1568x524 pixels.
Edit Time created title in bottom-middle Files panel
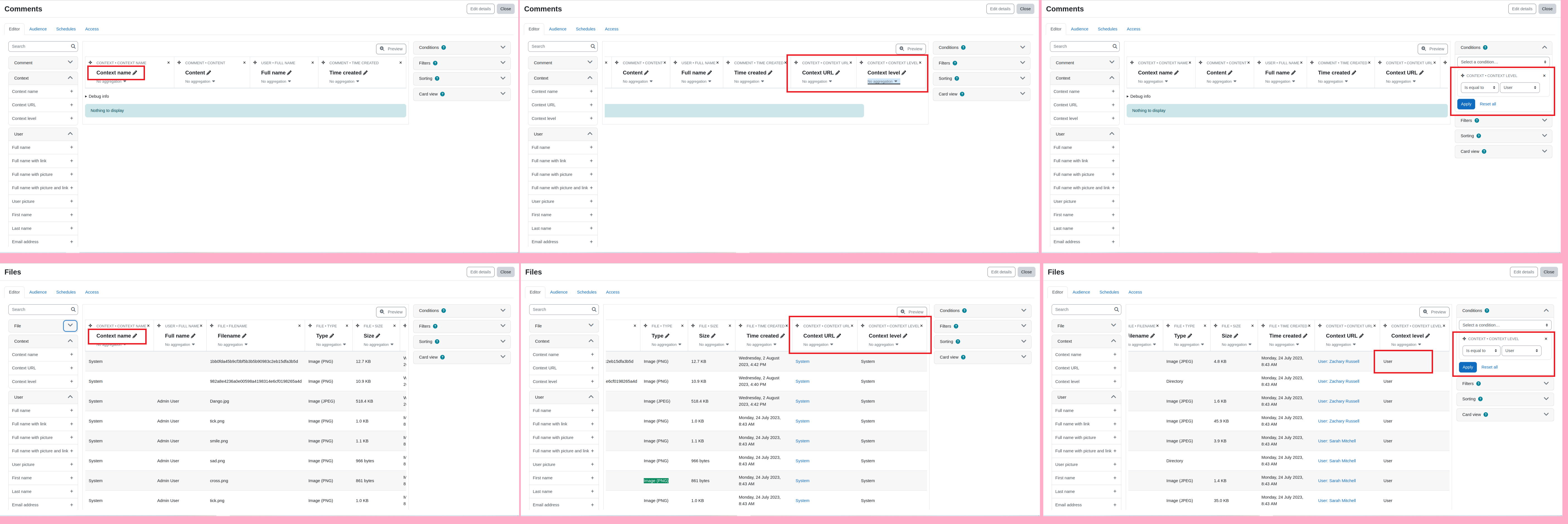pyautogui.click(x=783, y=336)
